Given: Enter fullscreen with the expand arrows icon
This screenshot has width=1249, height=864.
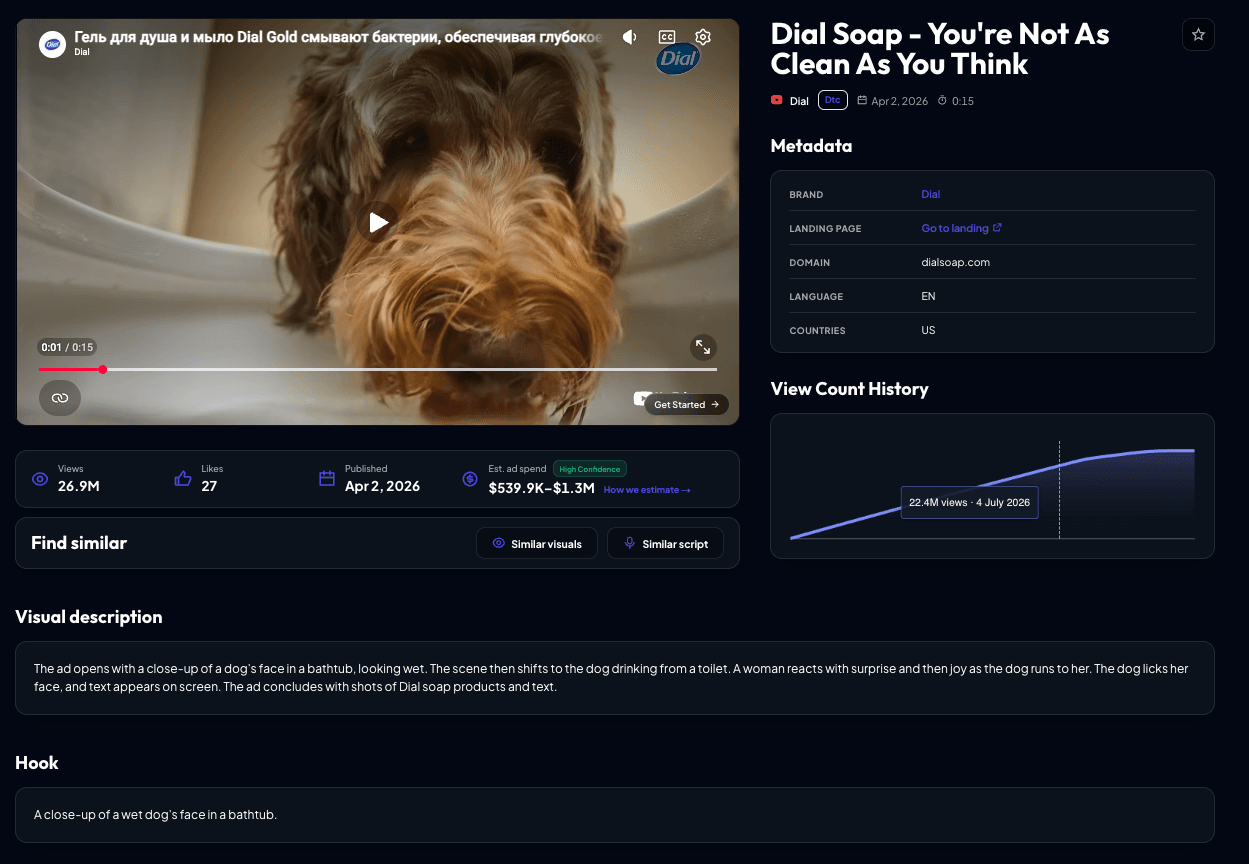Looking at the screenshot, I should pos(704,347).
